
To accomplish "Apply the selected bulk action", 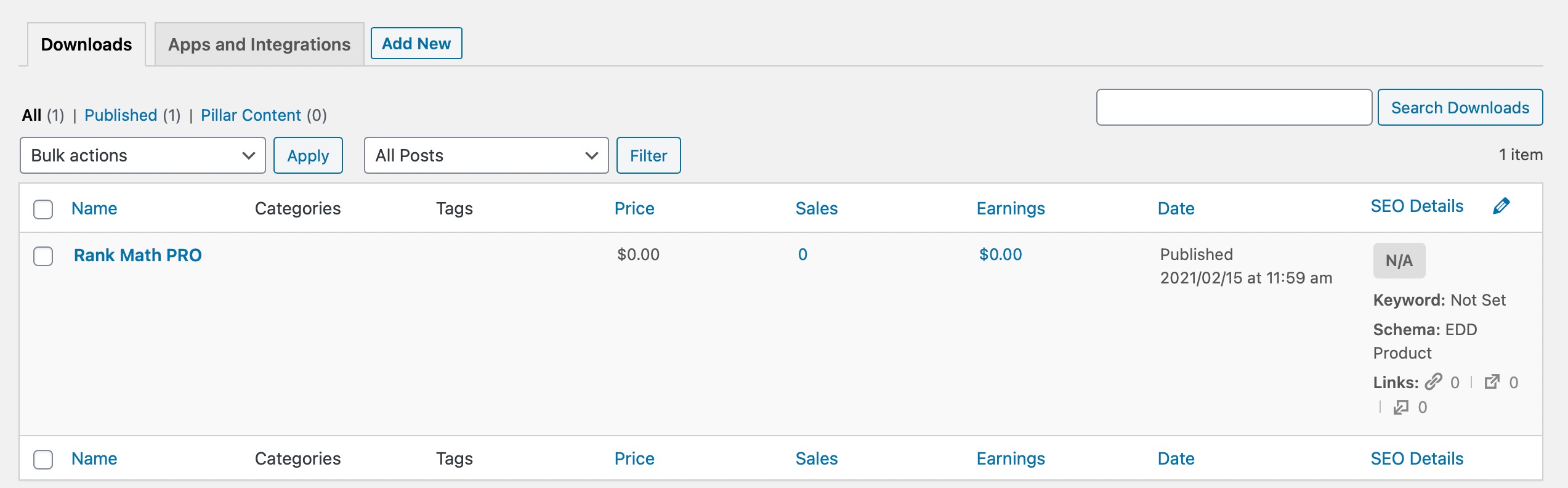I will (308, 155).
